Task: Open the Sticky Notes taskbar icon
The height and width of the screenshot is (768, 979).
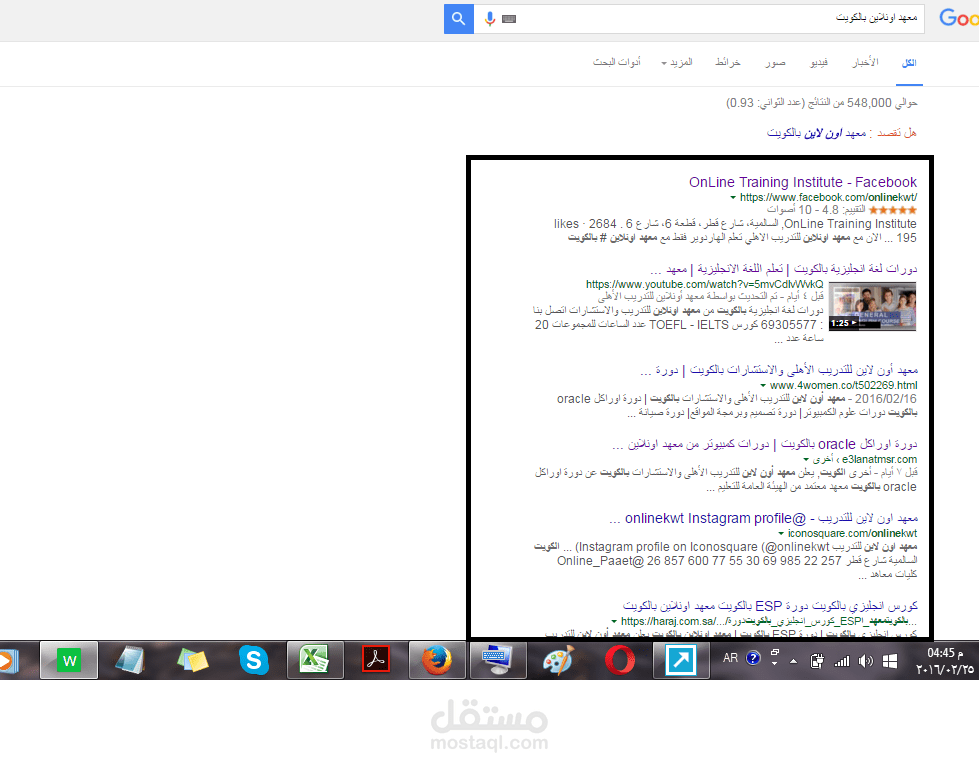Action: pyautogui.click(x=192, y=659)
